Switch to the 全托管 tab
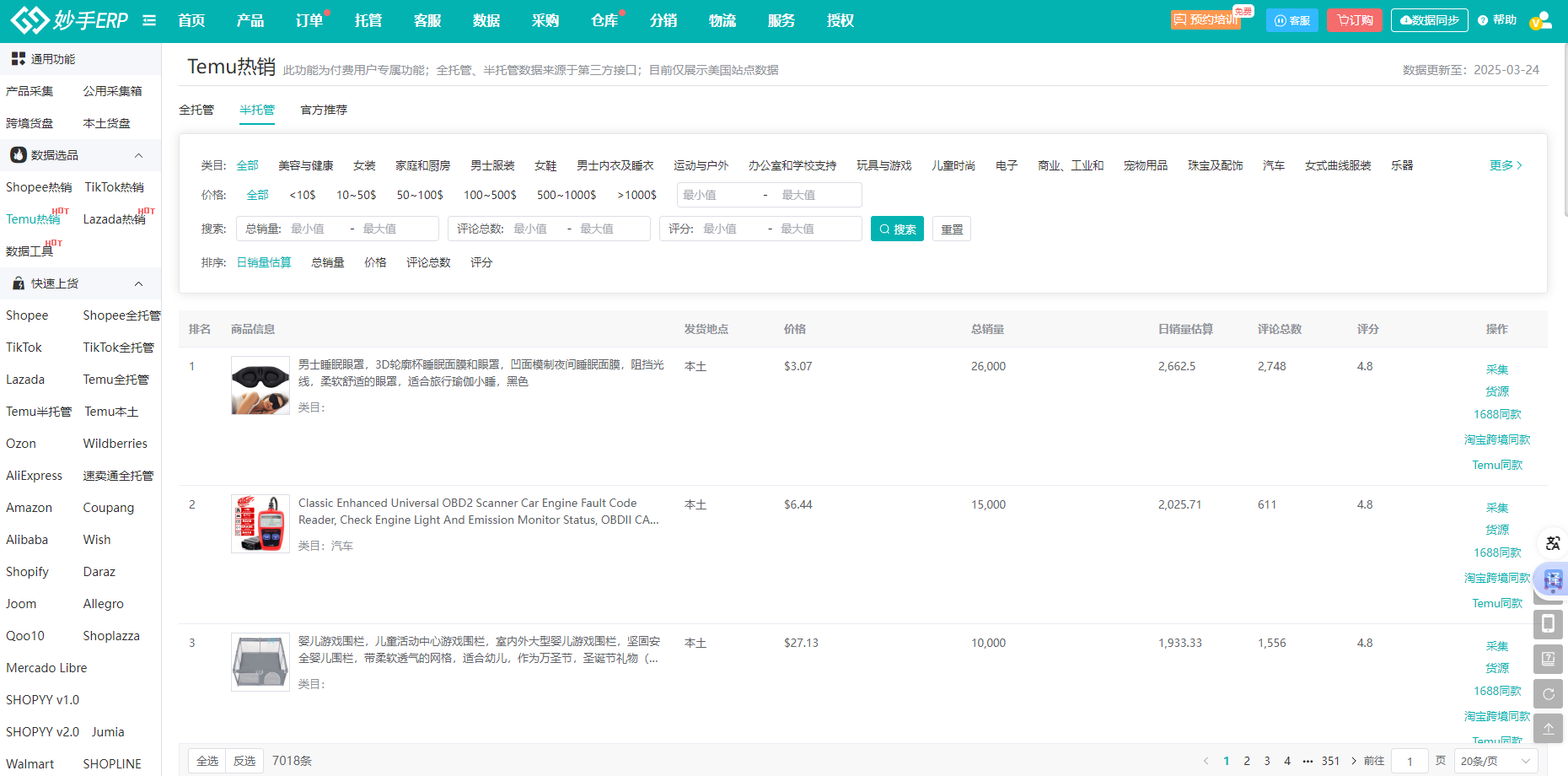 click(x=196, y=110)
